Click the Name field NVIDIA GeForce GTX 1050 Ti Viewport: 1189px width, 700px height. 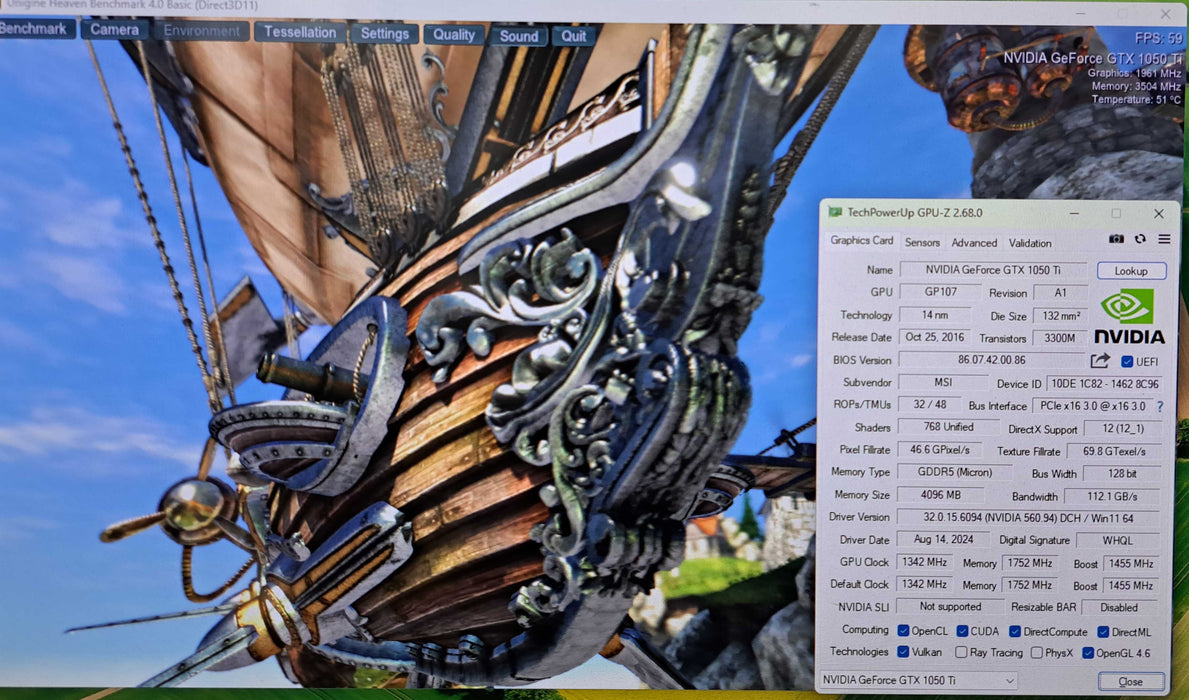tap(993, 270)
